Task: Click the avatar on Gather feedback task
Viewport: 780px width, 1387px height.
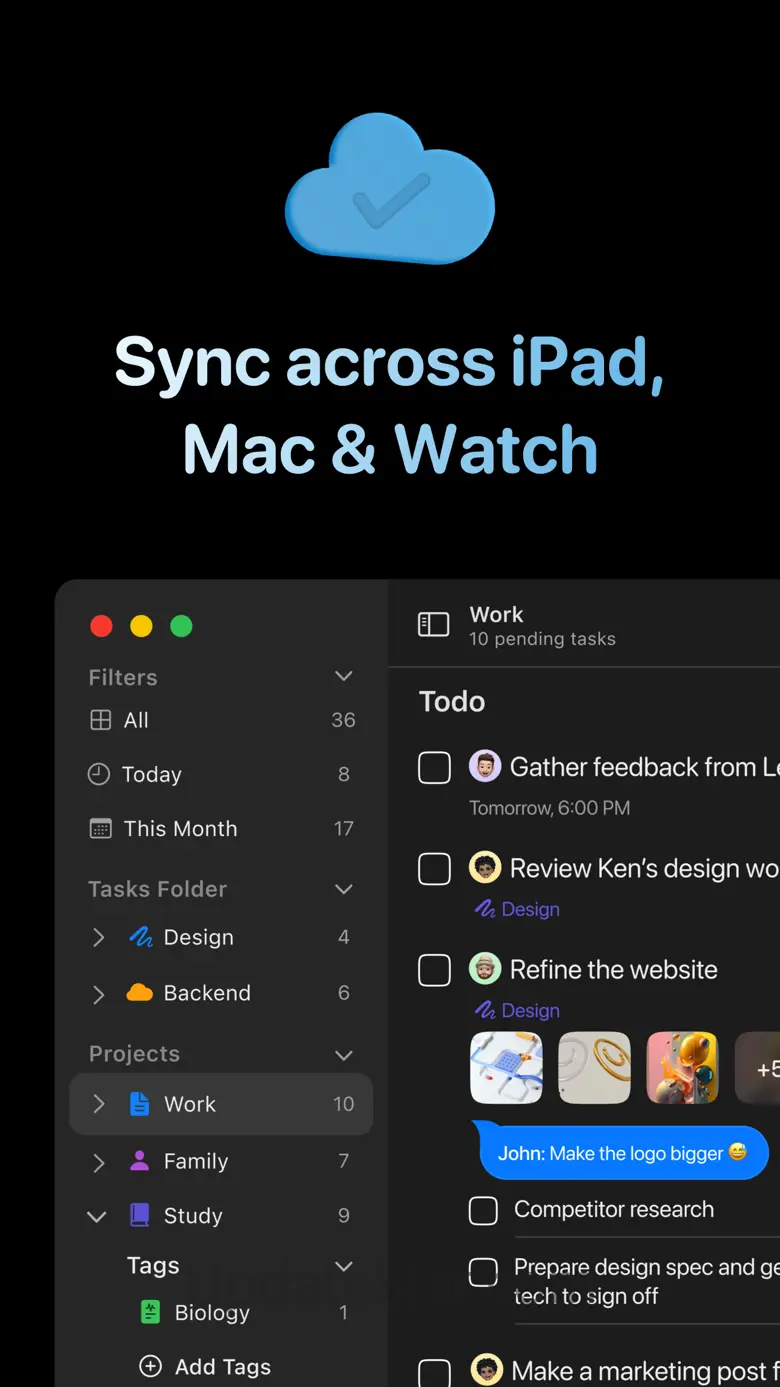Action: point(485,767)
